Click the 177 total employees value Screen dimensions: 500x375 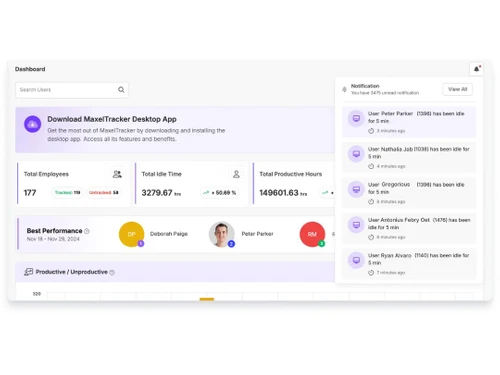tap(30, 193)
